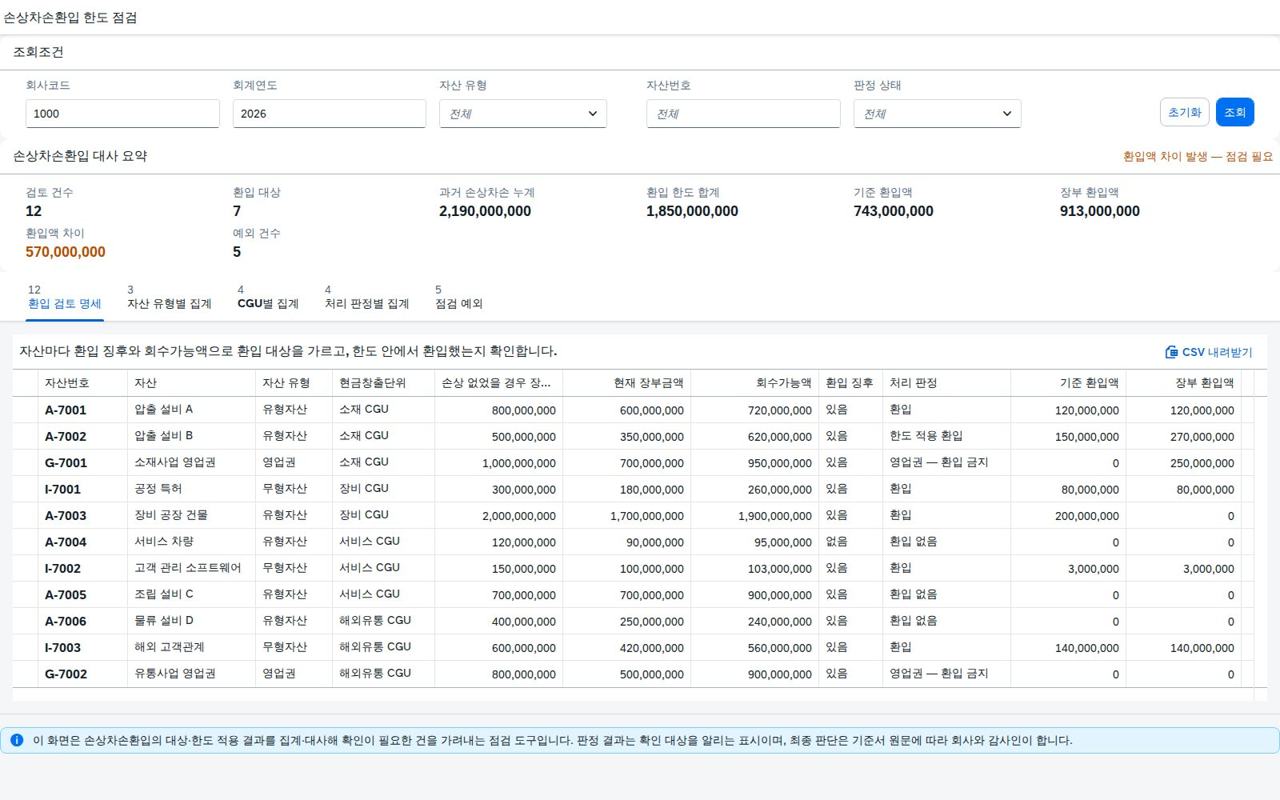Click the 회사코드 input field

122,114
